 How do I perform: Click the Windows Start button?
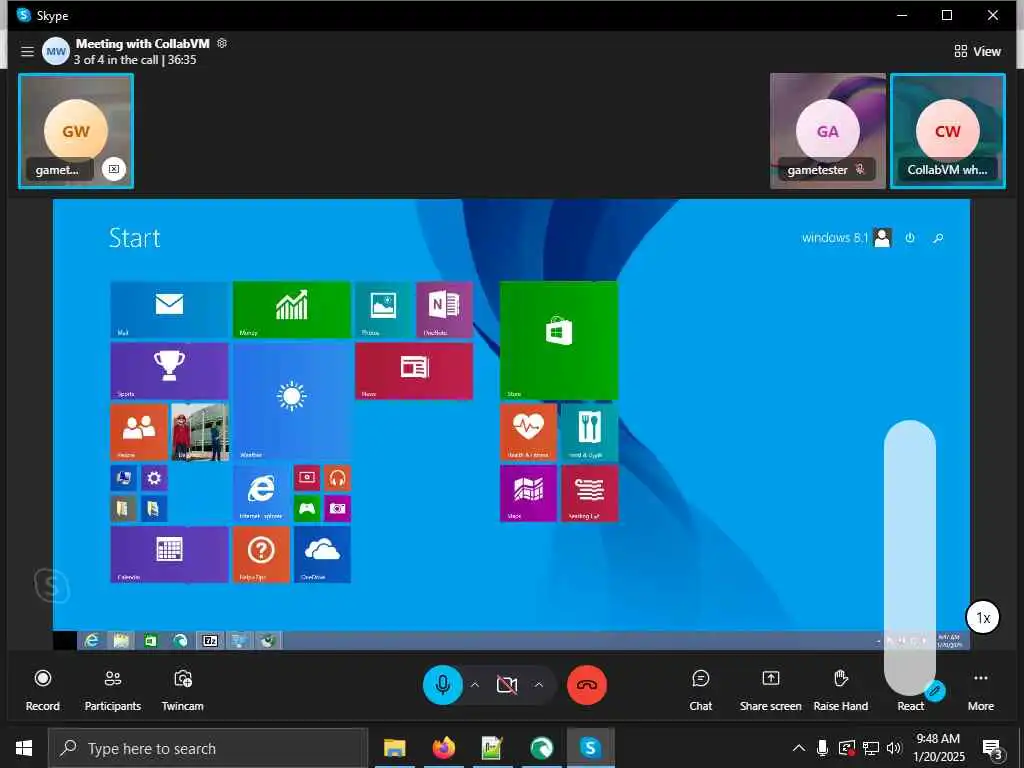pyautogui.click(x=24, y=748)
